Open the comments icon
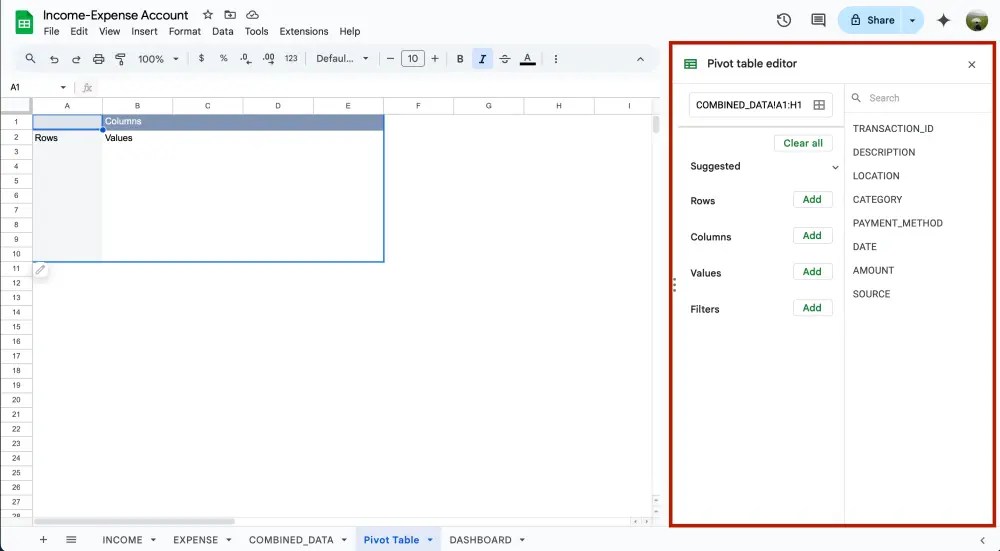1000x551 pixels. pos(818,20)
